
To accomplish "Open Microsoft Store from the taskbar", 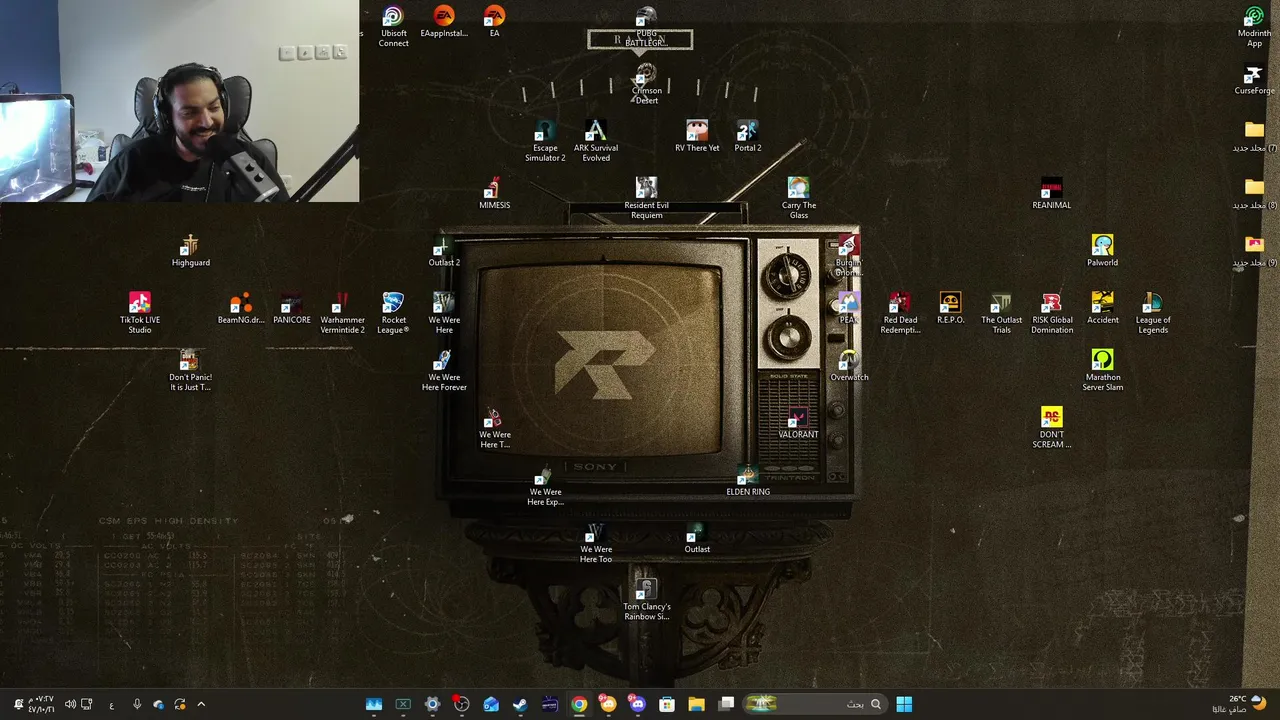I will pyautogui.click(x=667, y=704).
